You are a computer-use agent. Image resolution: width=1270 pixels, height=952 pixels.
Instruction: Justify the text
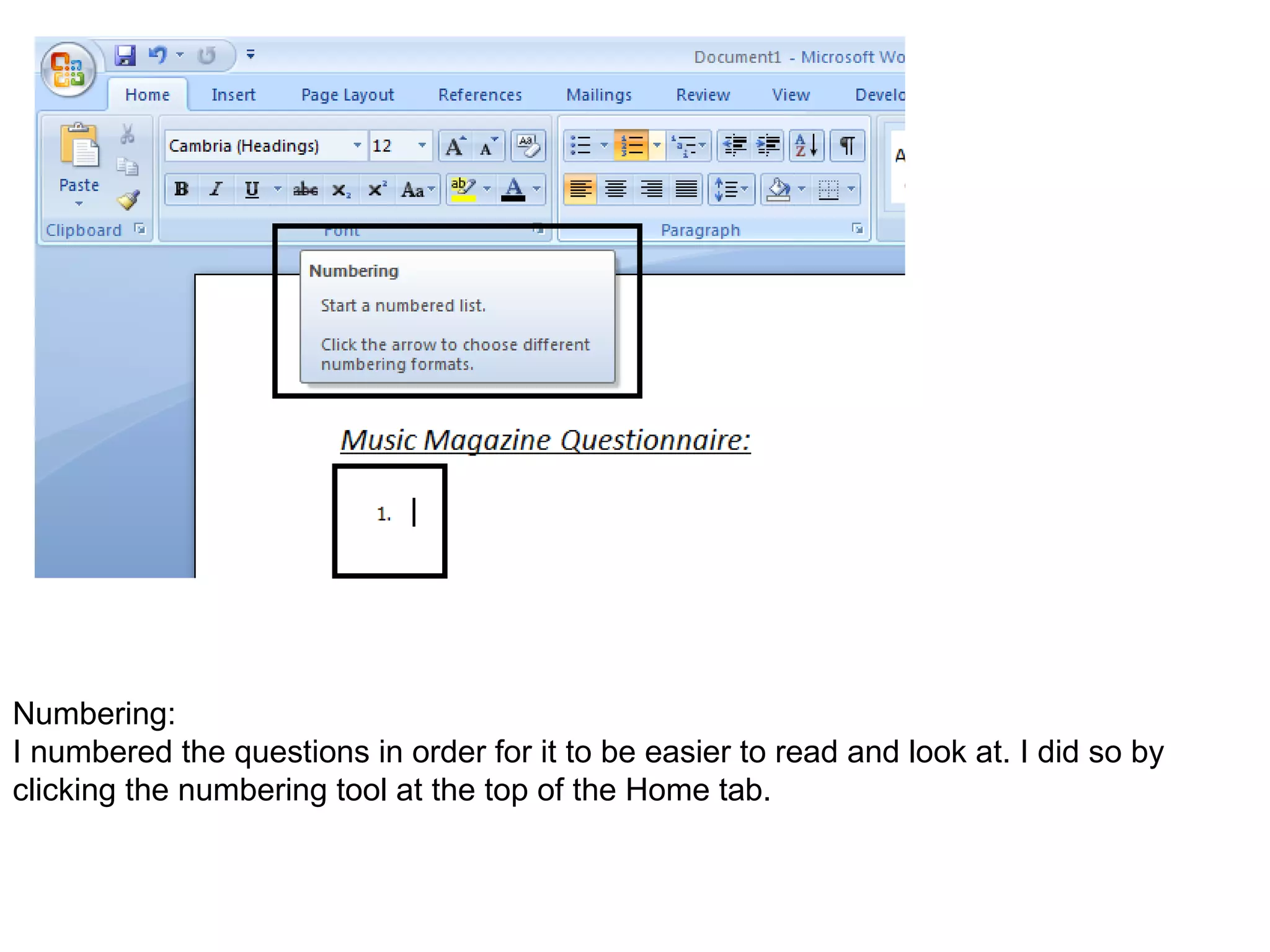click(x=686, y=189)
